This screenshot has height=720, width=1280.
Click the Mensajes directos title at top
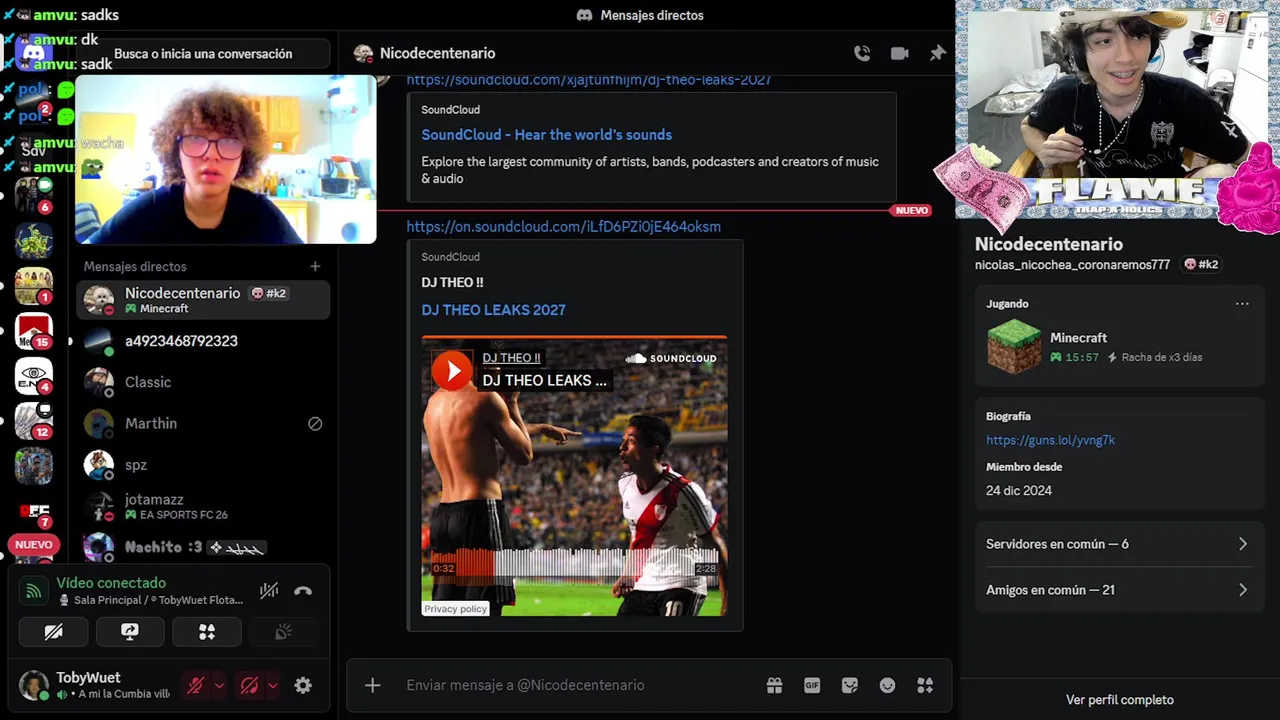tap(640, 15)
